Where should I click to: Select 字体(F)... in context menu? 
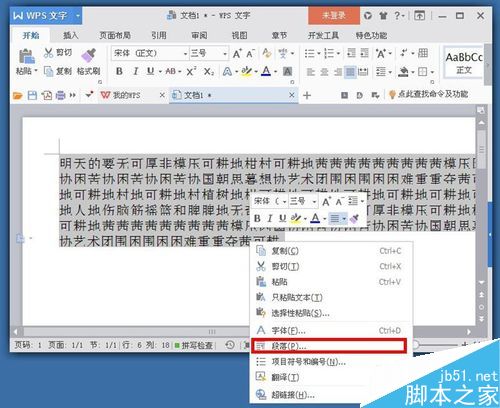(331, 330)
